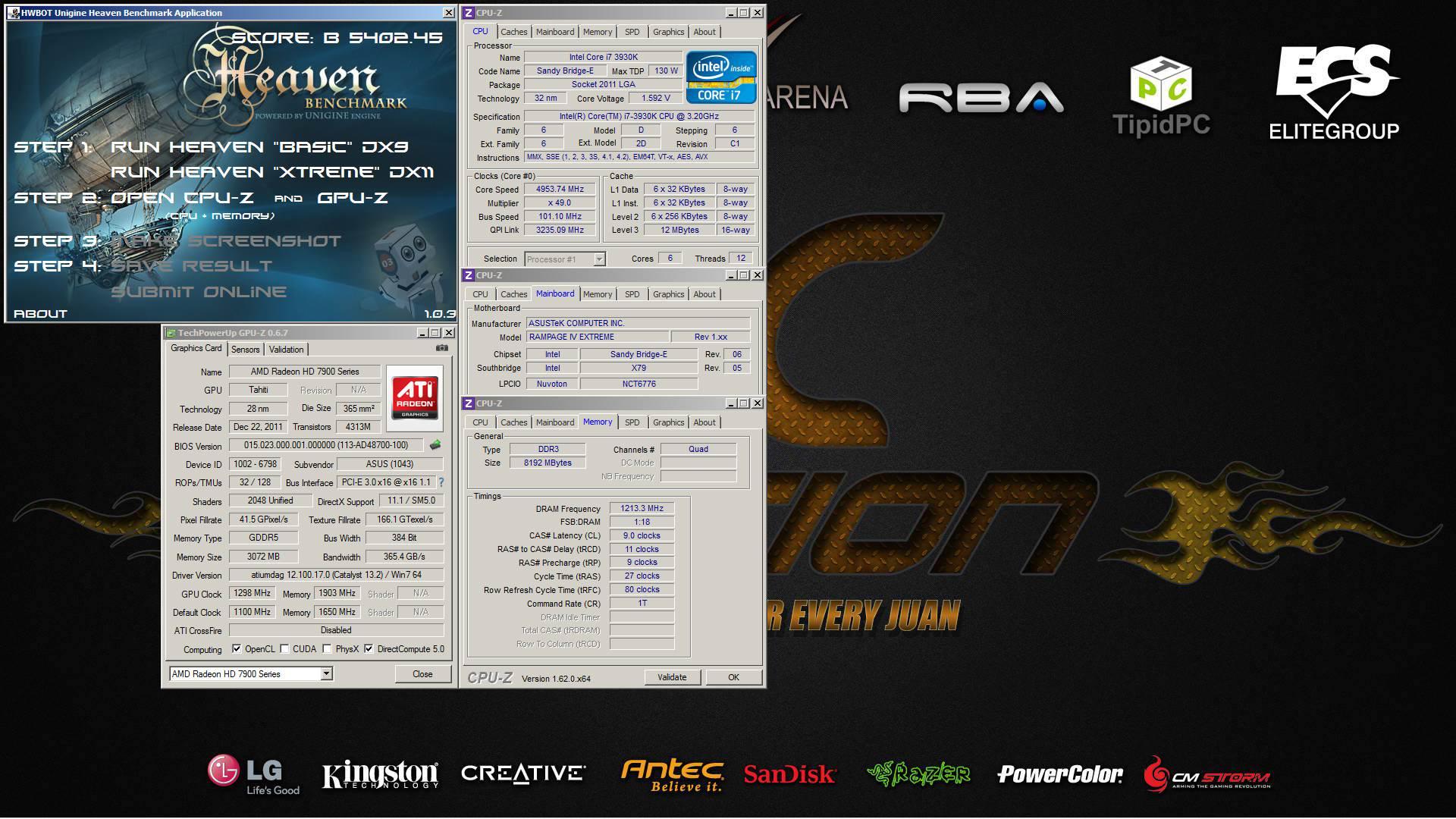Click the Creative logo
Viewport: 1456px width, 819px height.
(523, 773)
